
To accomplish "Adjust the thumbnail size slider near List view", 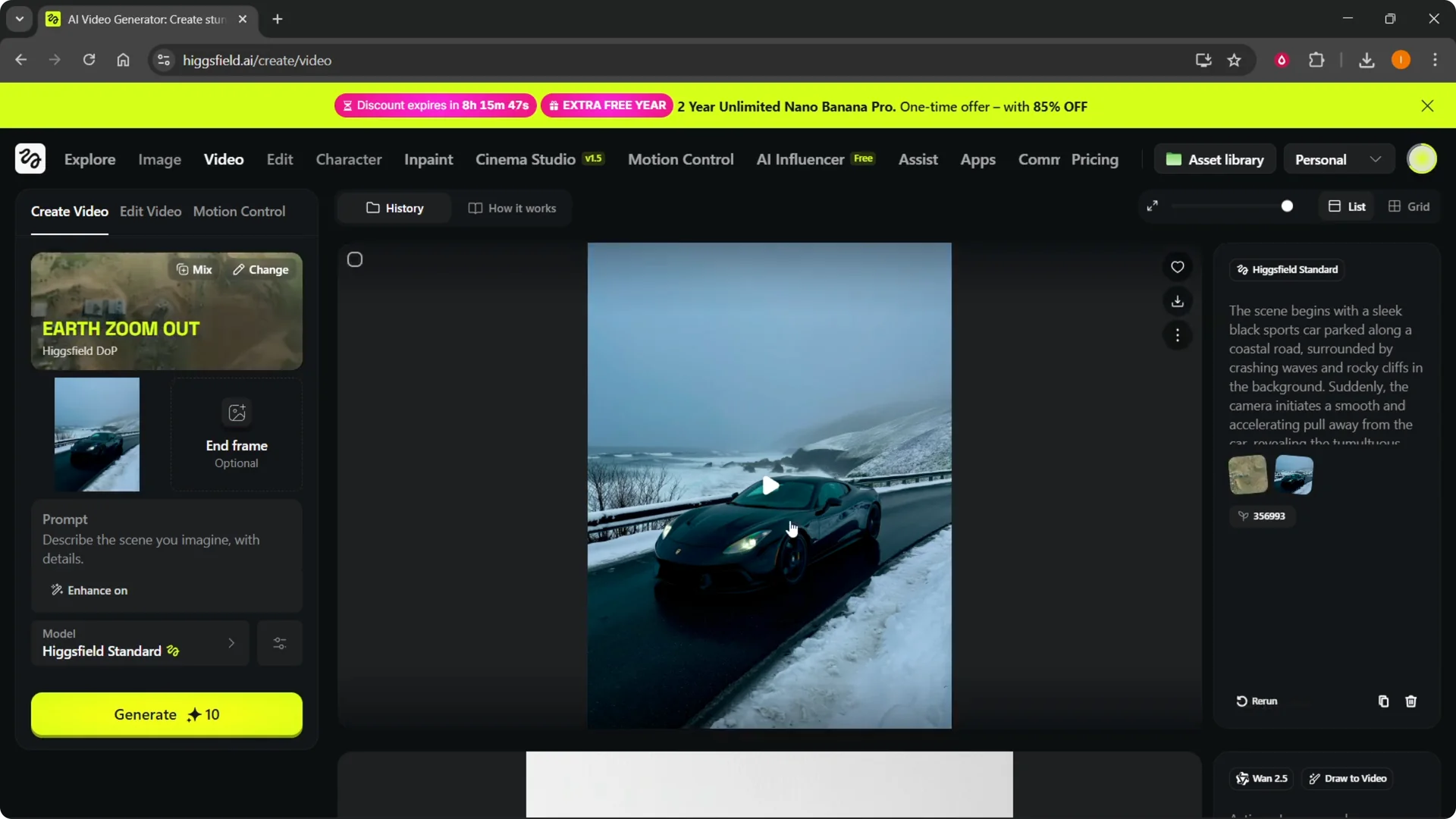I will (x=1288, y=206).
